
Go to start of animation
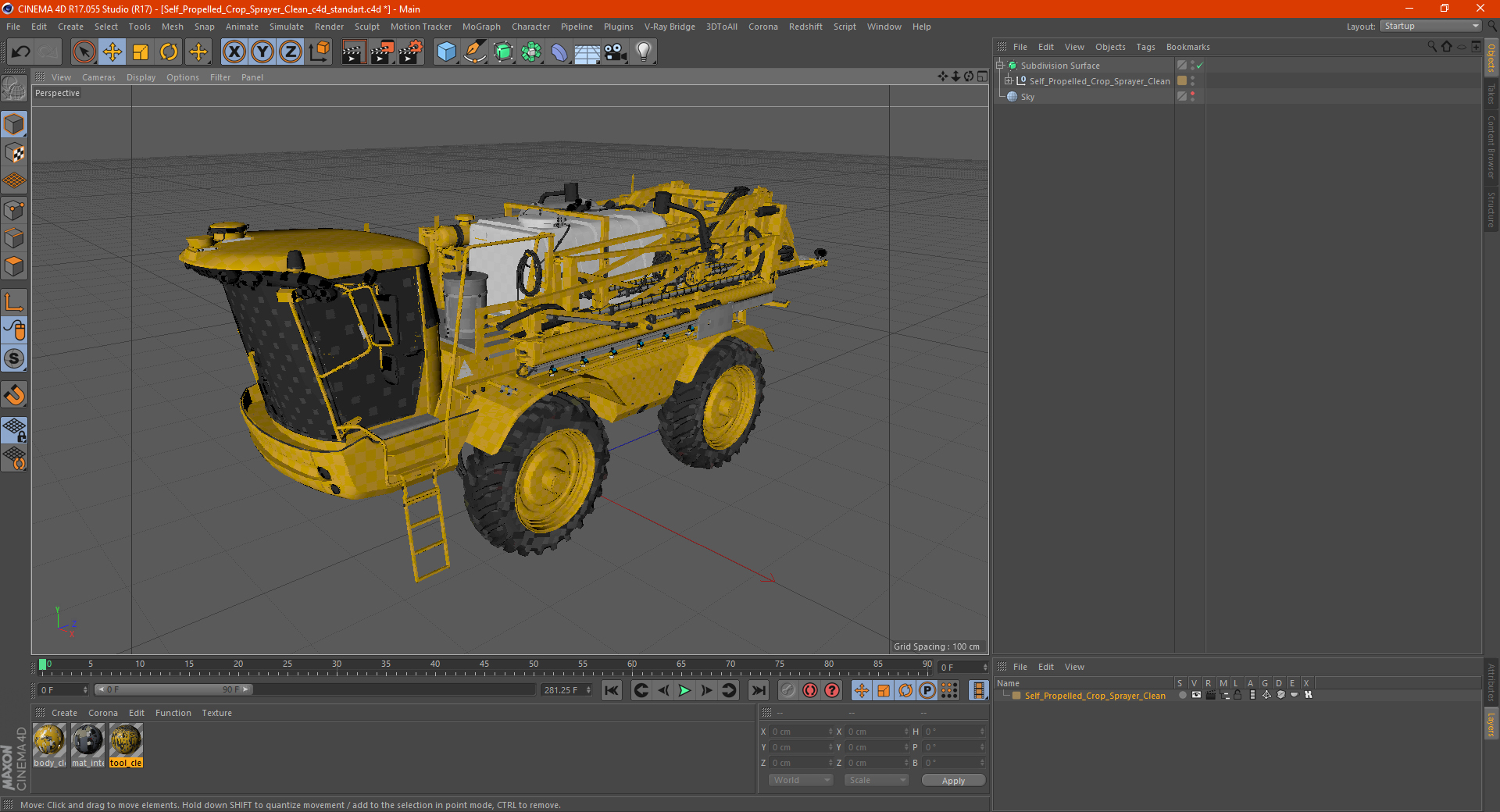[612, 690]
